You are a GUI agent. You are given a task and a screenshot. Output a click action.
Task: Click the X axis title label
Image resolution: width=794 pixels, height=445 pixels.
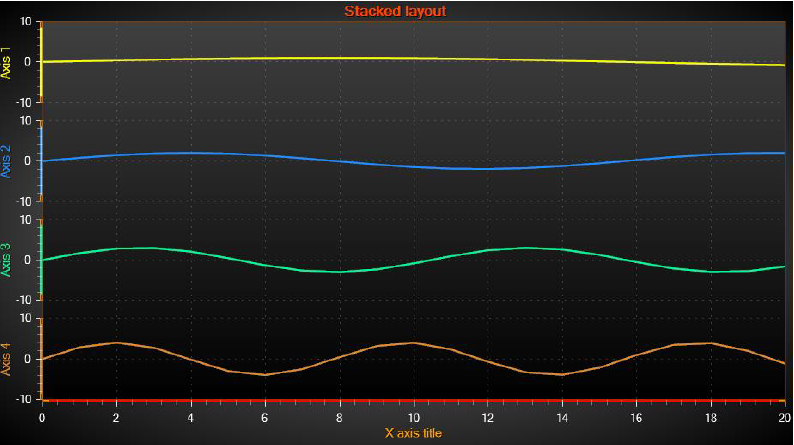pos(413,433)
